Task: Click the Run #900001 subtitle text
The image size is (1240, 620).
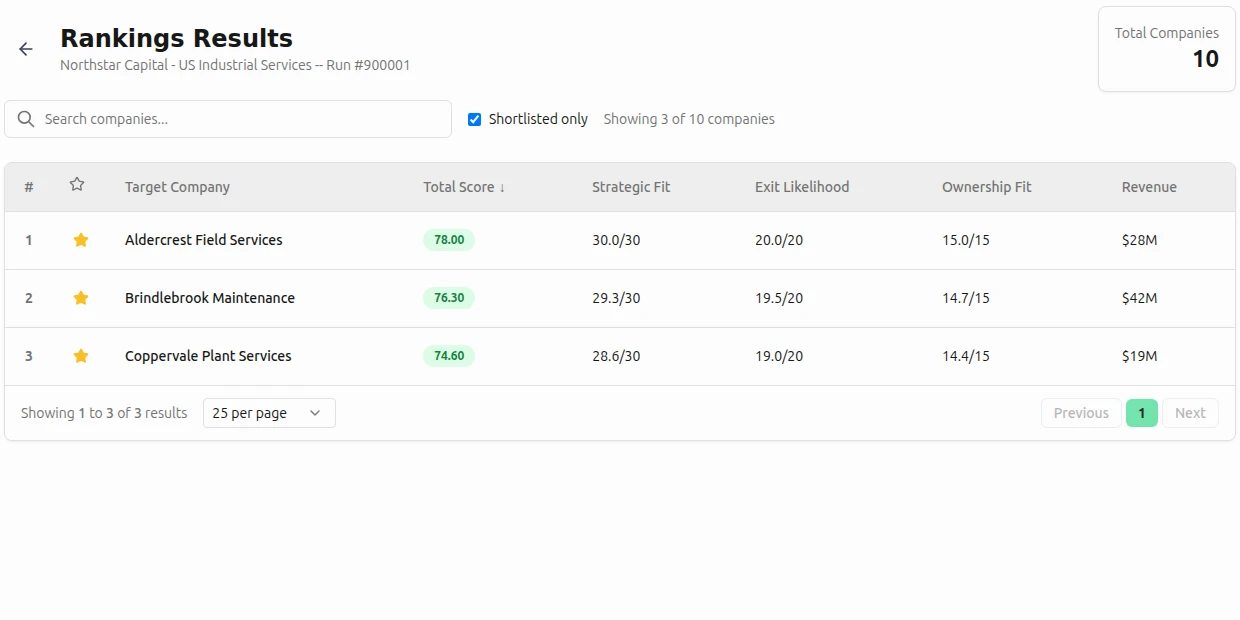Action: [368, 65]
